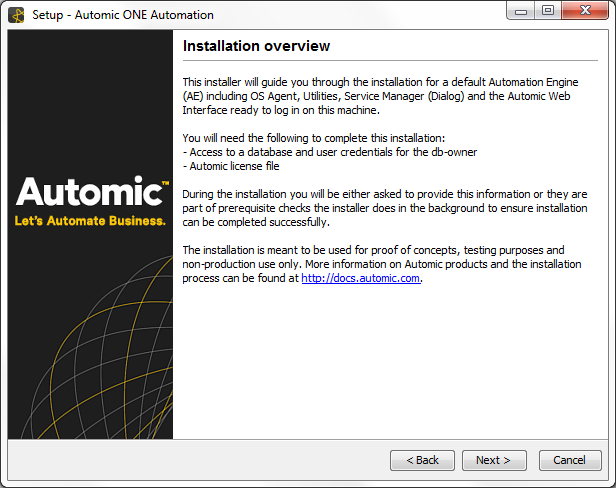Click the Automic logo text
The image size is (616, 488).
click(92, 191)
